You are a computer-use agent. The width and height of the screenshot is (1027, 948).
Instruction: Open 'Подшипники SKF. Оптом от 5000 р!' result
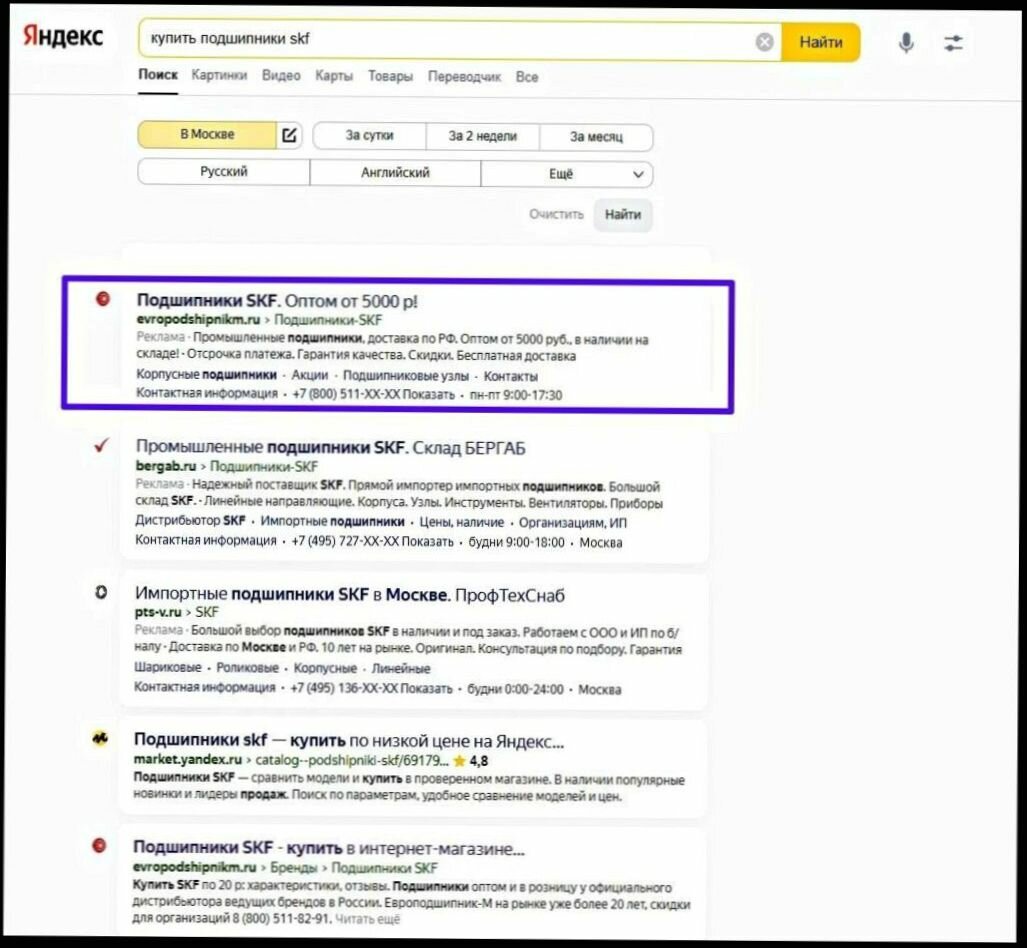[276, 301]
